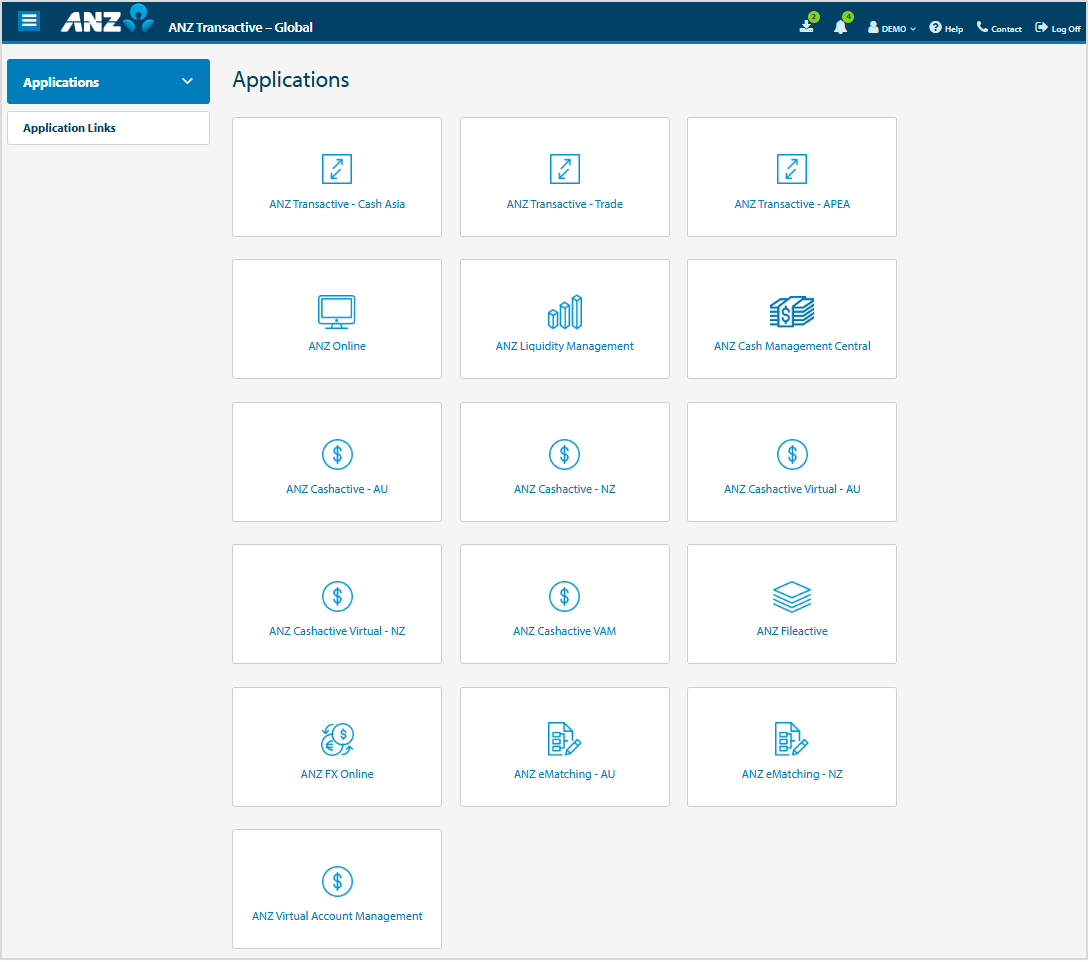Expand the DEMO user dropdown
Image resolution: width=1090 pixels, height=962 pixels.
(892, 28)
